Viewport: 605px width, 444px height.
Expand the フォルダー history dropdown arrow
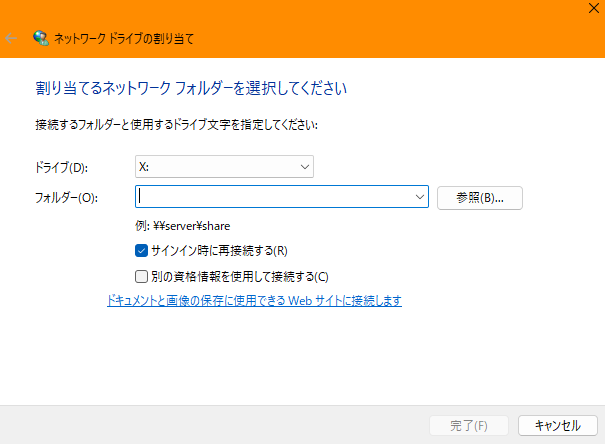pyautogui.click(x=419, y=197)
